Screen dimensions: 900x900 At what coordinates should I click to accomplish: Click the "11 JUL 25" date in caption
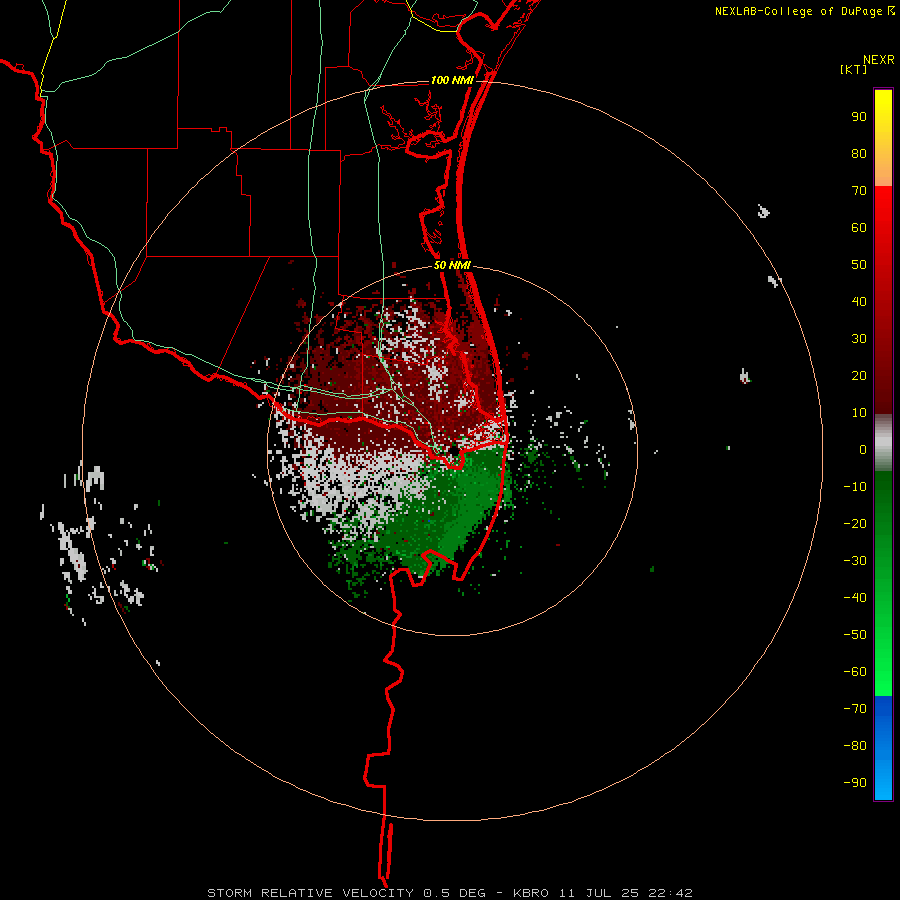click(x=599, y=893)
